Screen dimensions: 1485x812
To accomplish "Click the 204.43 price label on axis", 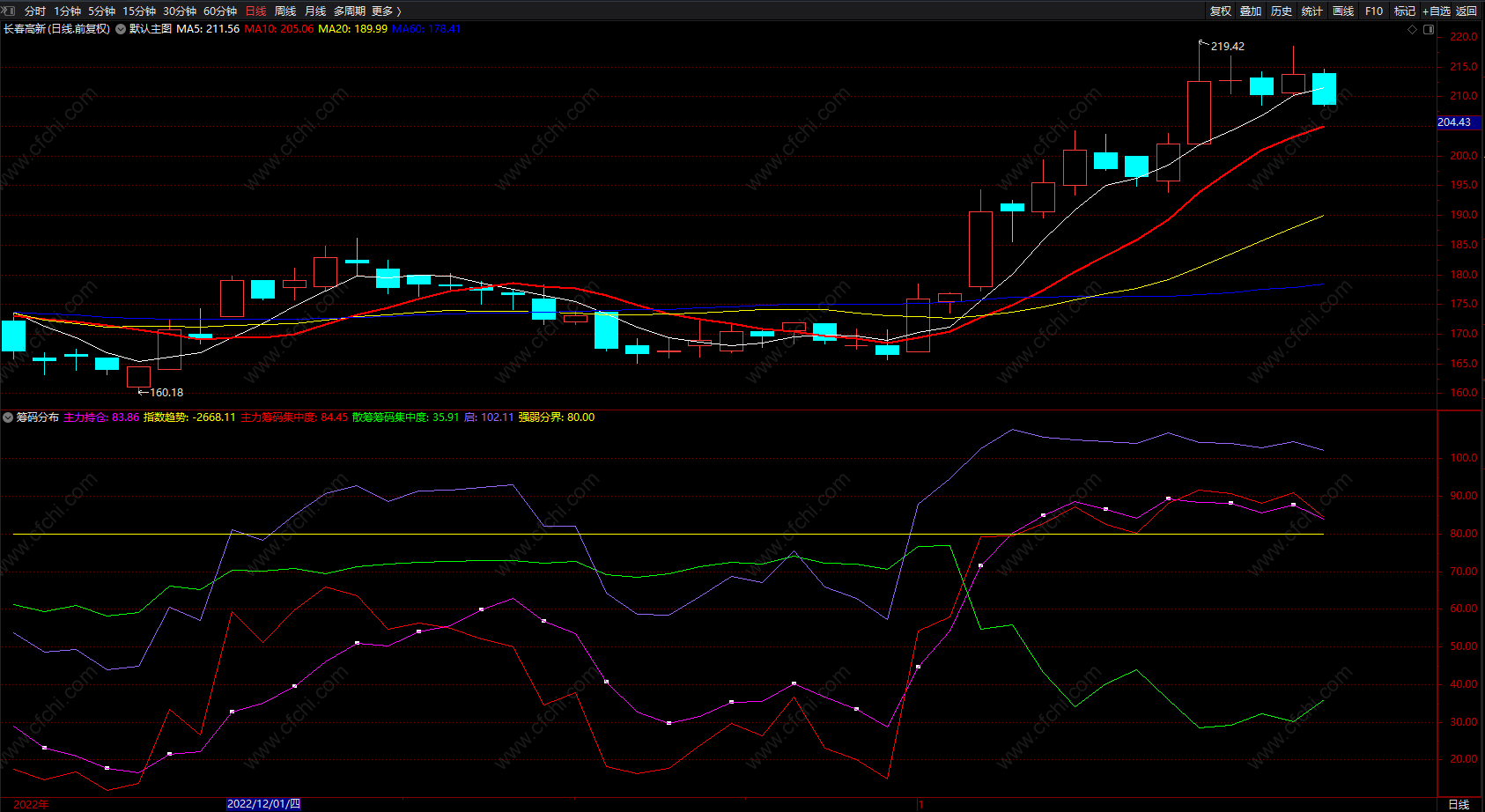I will click(1454, 122).
